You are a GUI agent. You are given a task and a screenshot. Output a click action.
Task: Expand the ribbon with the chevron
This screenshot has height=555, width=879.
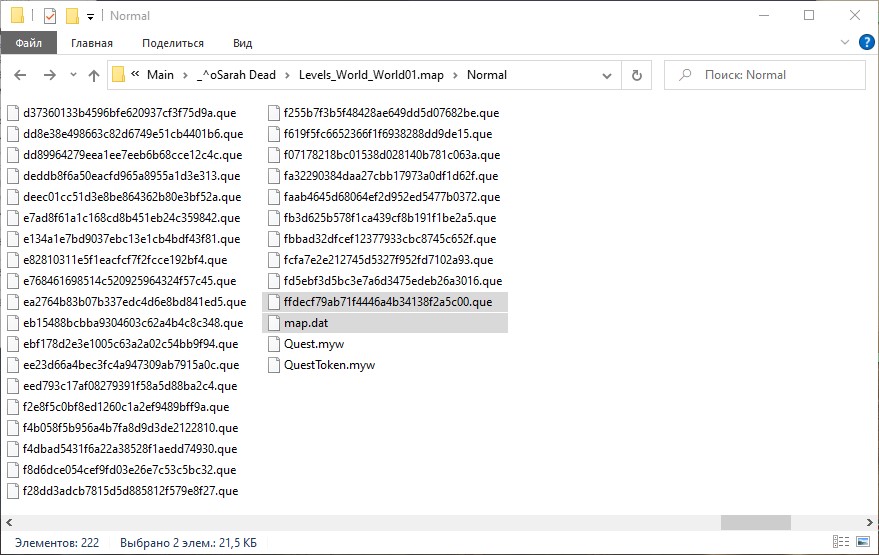point(845,43)
